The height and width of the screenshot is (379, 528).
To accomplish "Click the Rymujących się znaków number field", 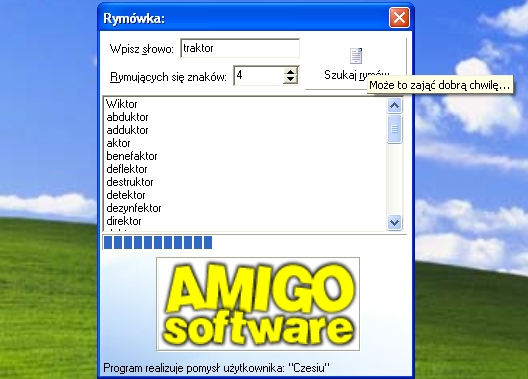I will 258,75.
